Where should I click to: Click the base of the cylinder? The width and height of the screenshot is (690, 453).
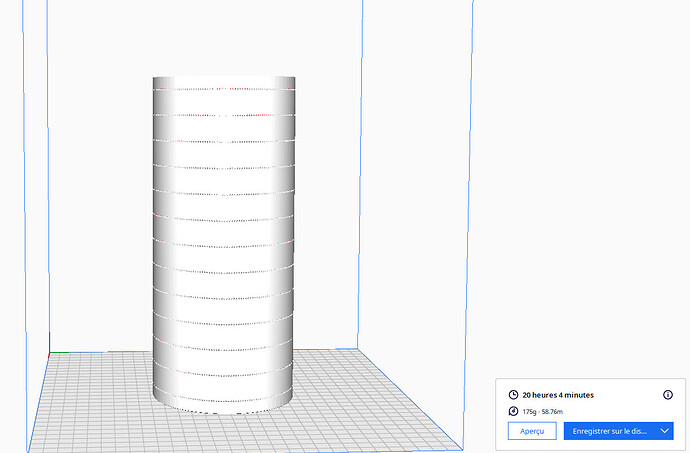point(224,410)
